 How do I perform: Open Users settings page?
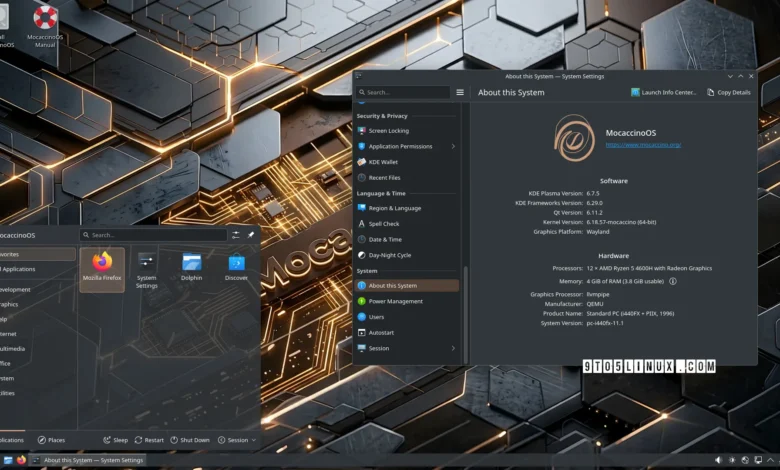click(407, 317)
